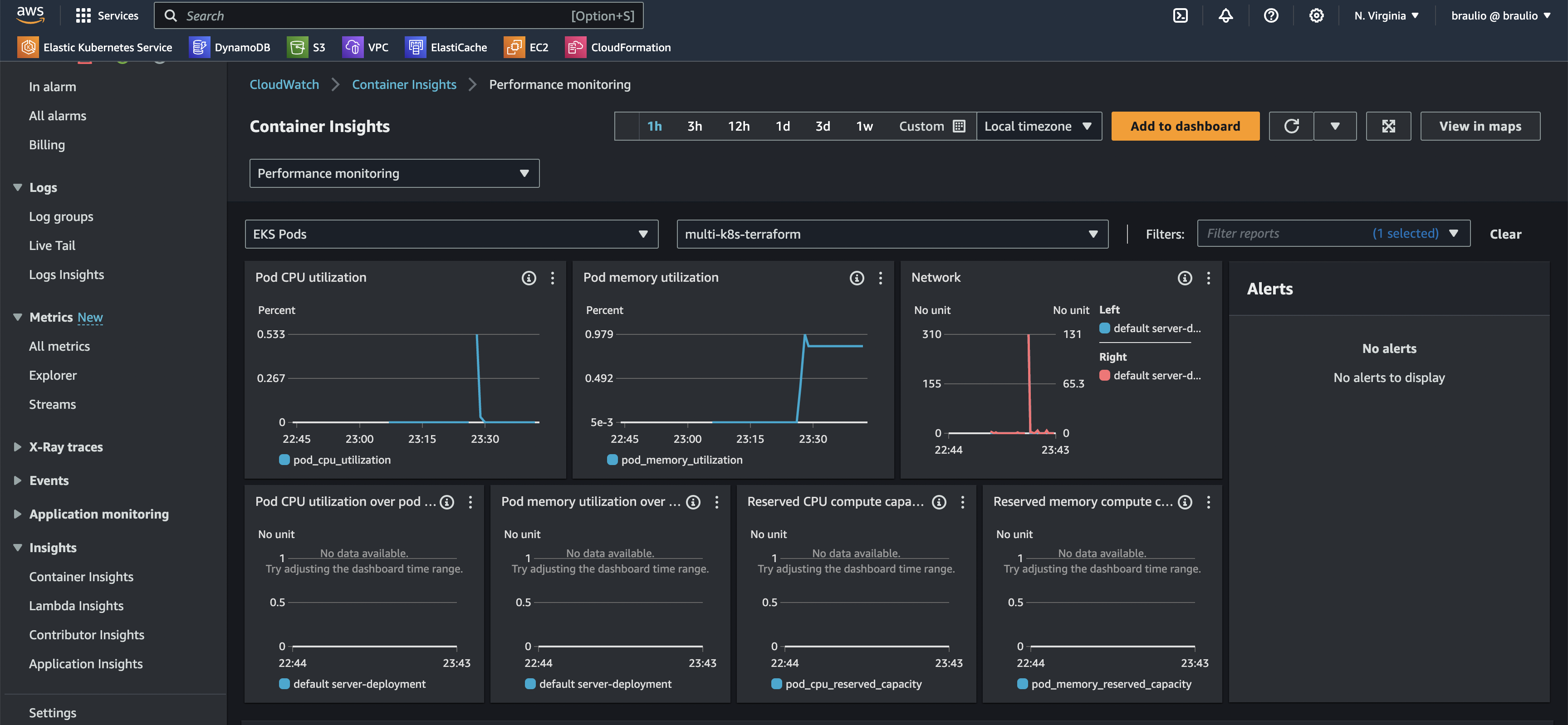Screen dimensions: 1568x725
Task: Click the Add to dashboard button
Action: (1185, 126)
